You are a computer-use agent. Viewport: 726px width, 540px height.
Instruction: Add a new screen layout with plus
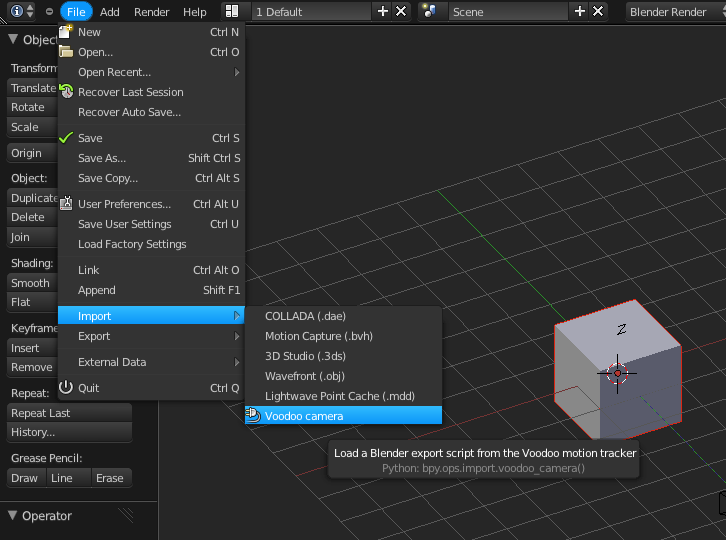[383, 11]
